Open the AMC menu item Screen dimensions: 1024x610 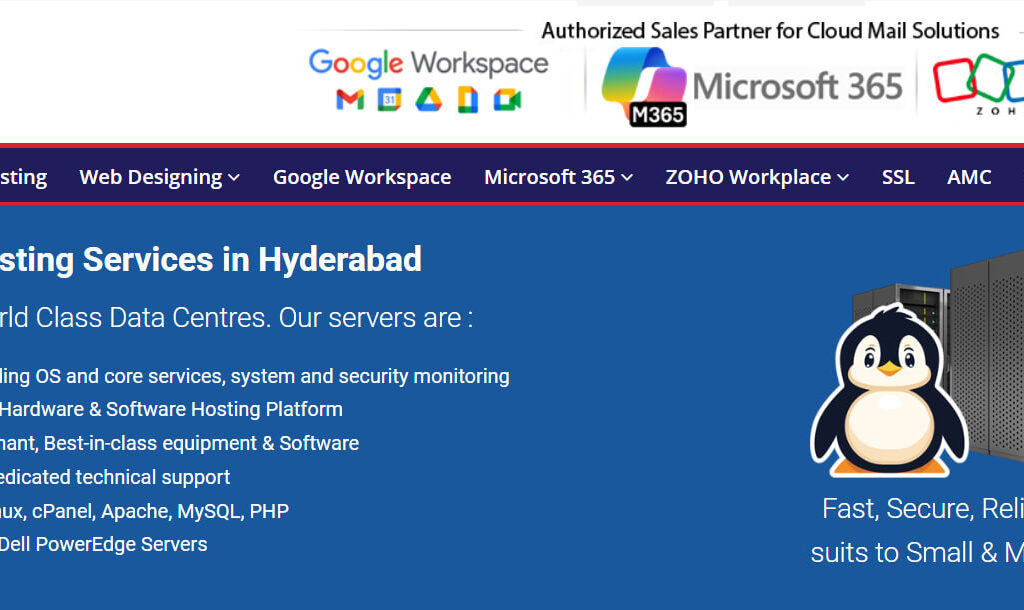tap(969, 177)
